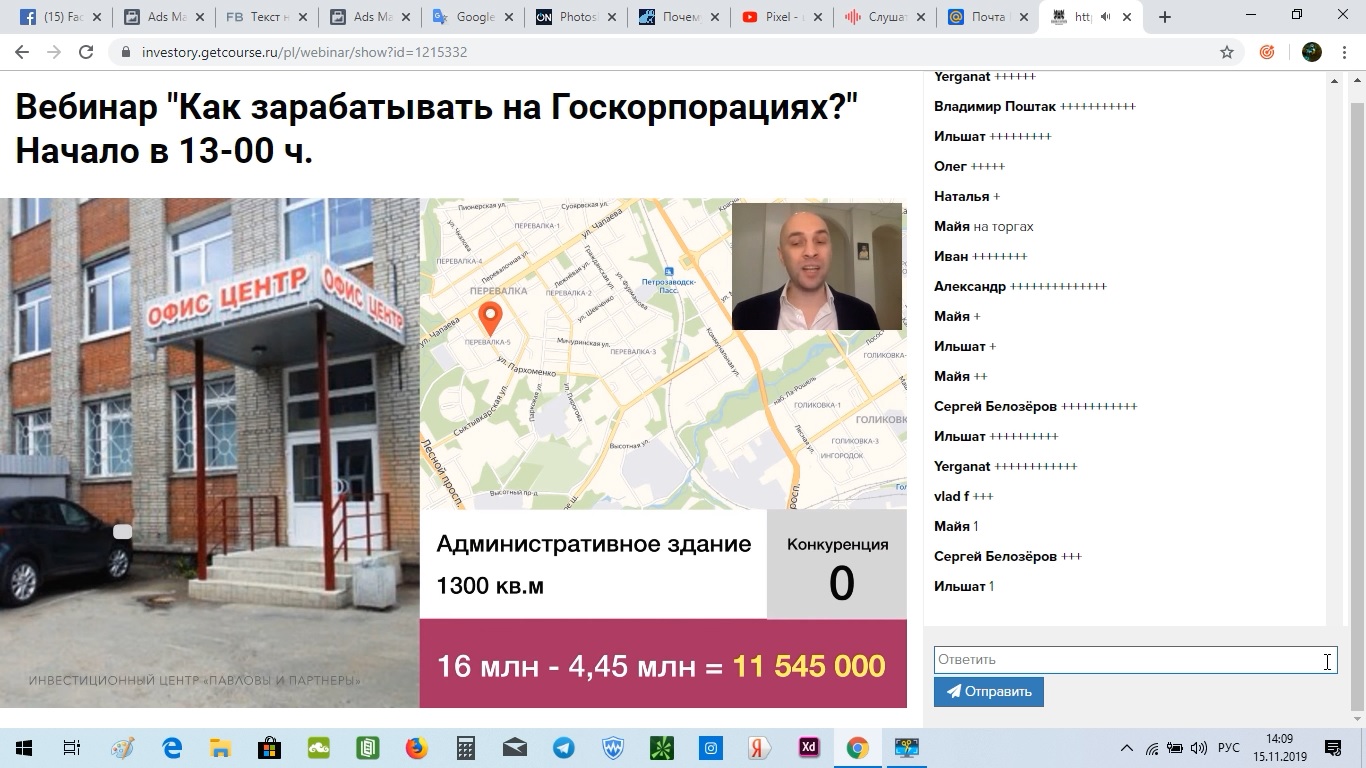The width and height of the screenshot is (1366, 768).
Task: Click the bookmark star in the address bar
Action: pos(1226,51)
